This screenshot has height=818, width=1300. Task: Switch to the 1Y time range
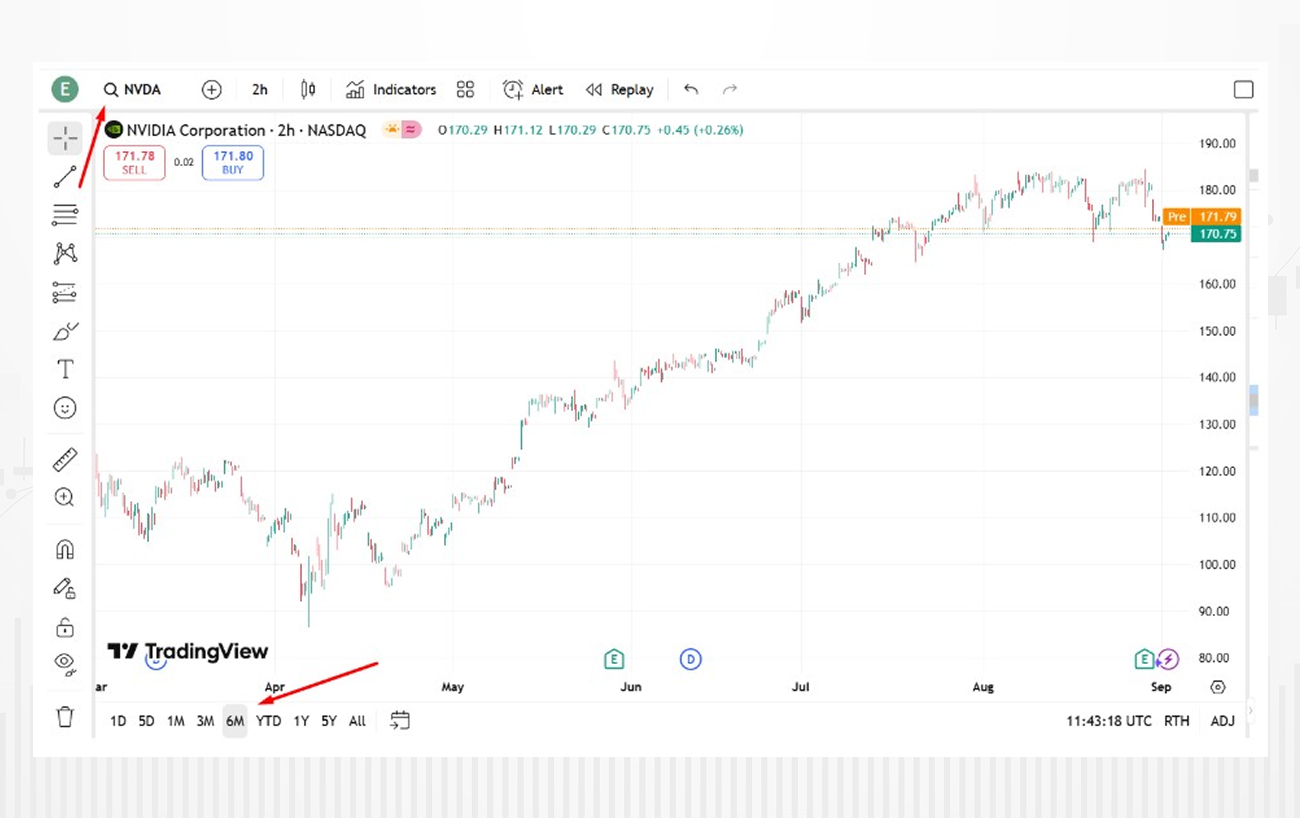[x=301, y=721]
